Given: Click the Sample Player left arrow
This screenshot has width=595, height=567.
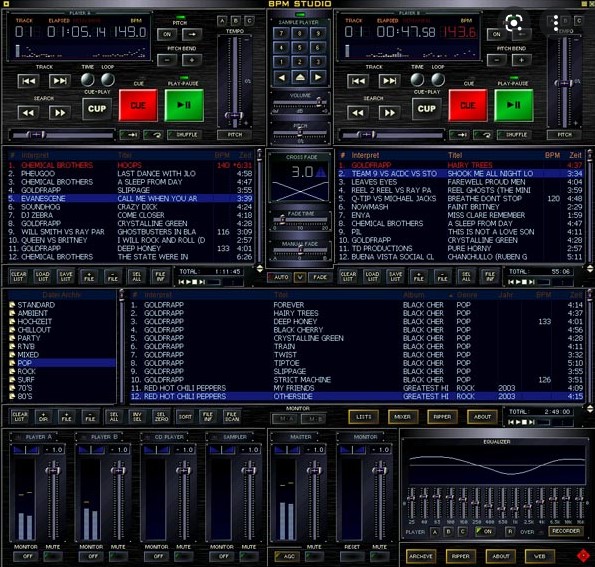Looking at the screenshot, I should pyautogui.click(x=281, y=77).
